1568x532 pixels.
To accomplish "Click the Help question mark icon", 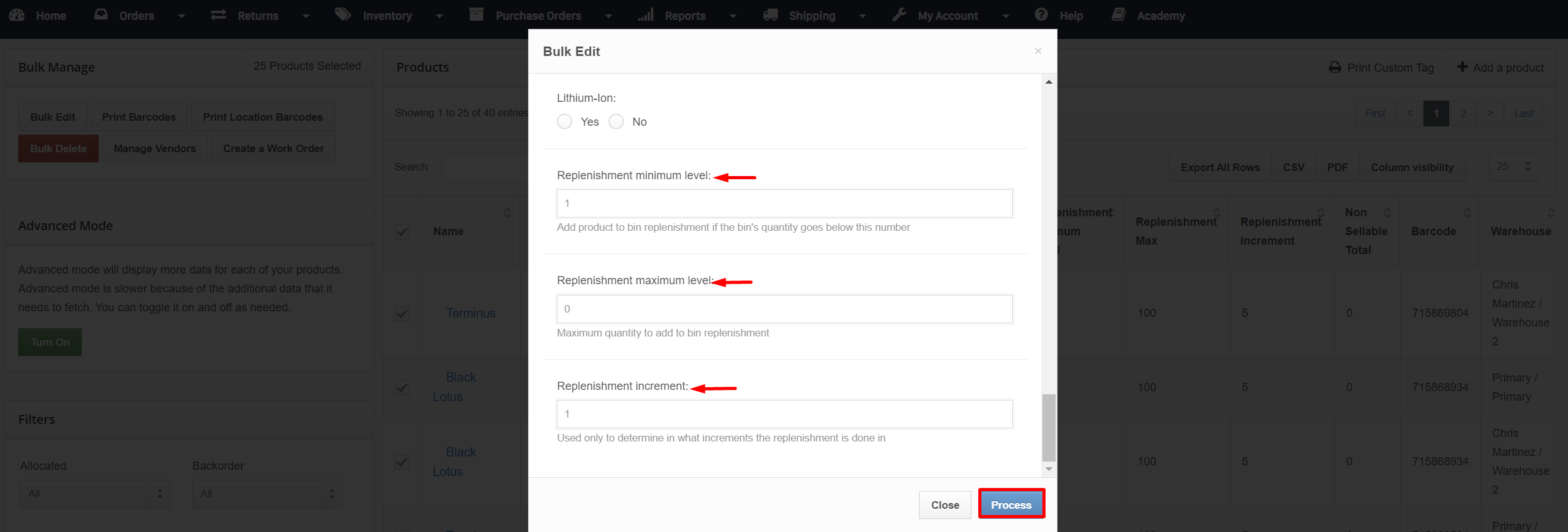I will pyautogui.click(x=1041, y=14).
